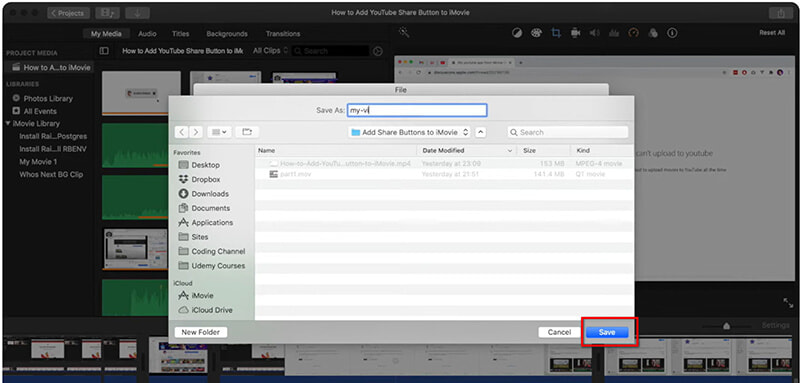Open the Coding Channel folder in Favorites
This screenshot has height=383, width=800.
212,251
